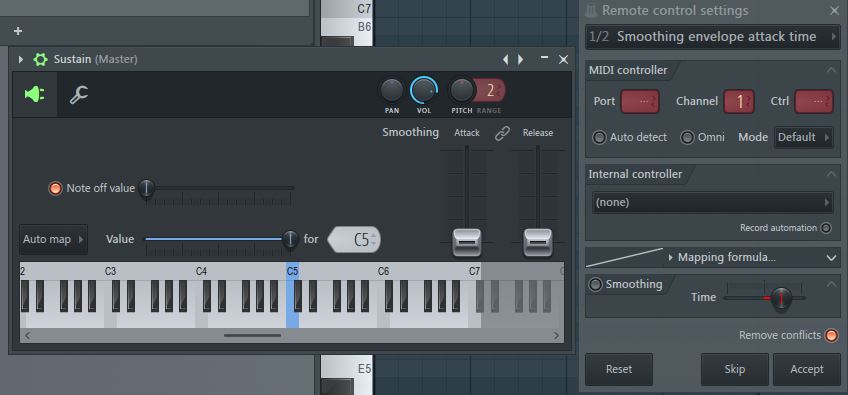The image size is (848, 395).
Task: Open channel settings via the wrench icon
Action: point(79,95)
